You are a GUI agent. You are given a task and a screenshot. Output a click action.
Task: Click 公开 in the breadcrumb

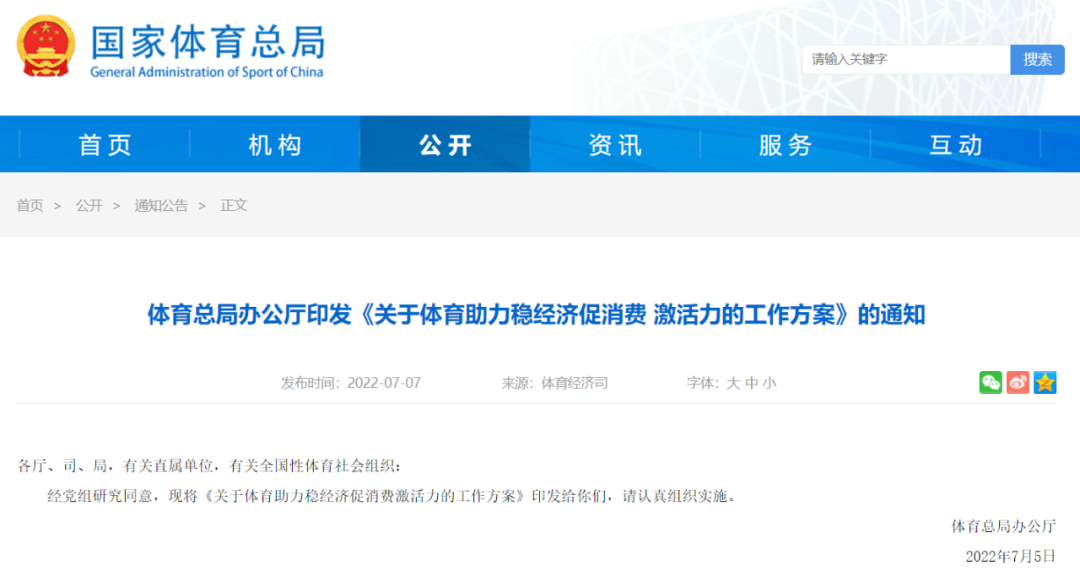pos(89,205)
